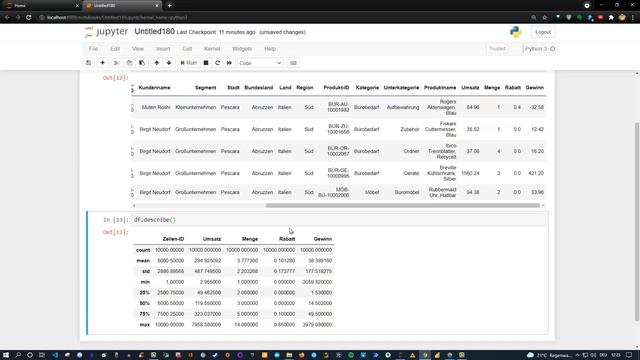Click the max row label
The height and width of the screenshot is (360, 640).
(144, 325)
